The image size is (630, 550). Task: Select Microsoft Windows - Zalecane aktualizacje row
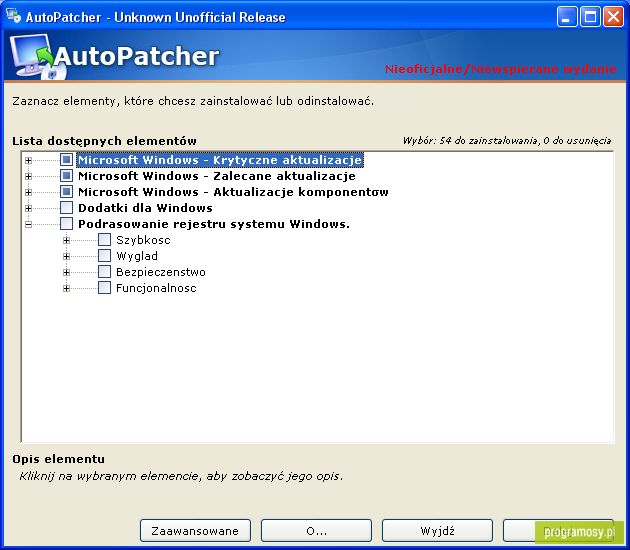217,176
